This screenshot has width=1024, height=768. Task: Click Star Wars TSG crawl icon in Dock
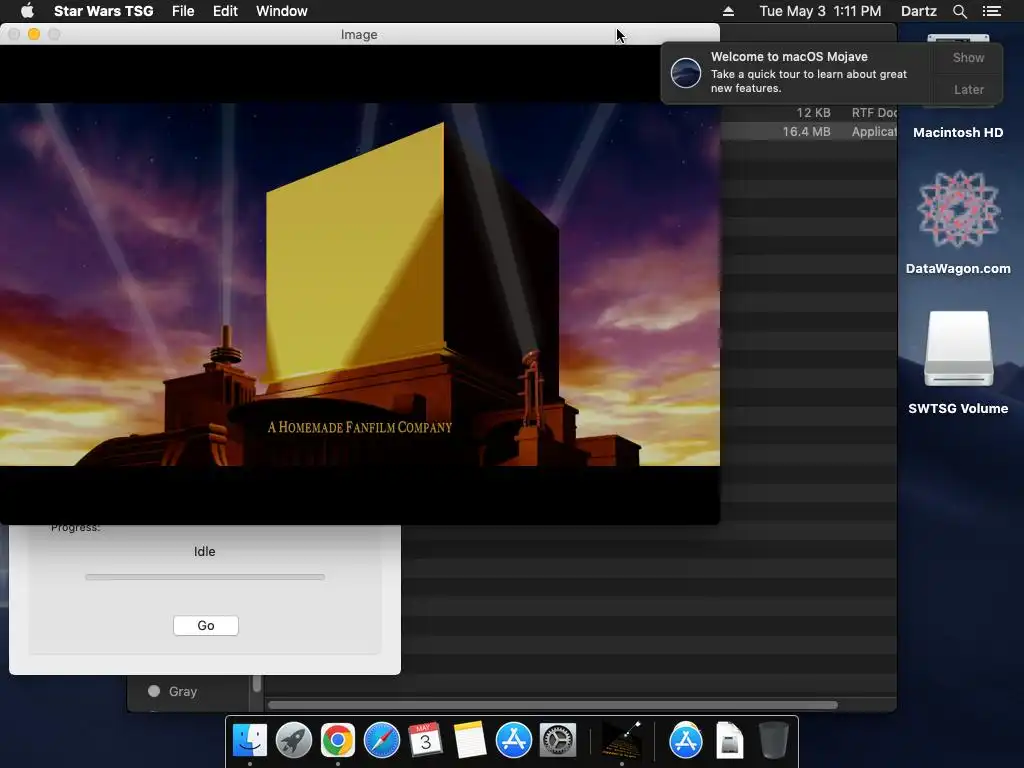pos(621,741)
